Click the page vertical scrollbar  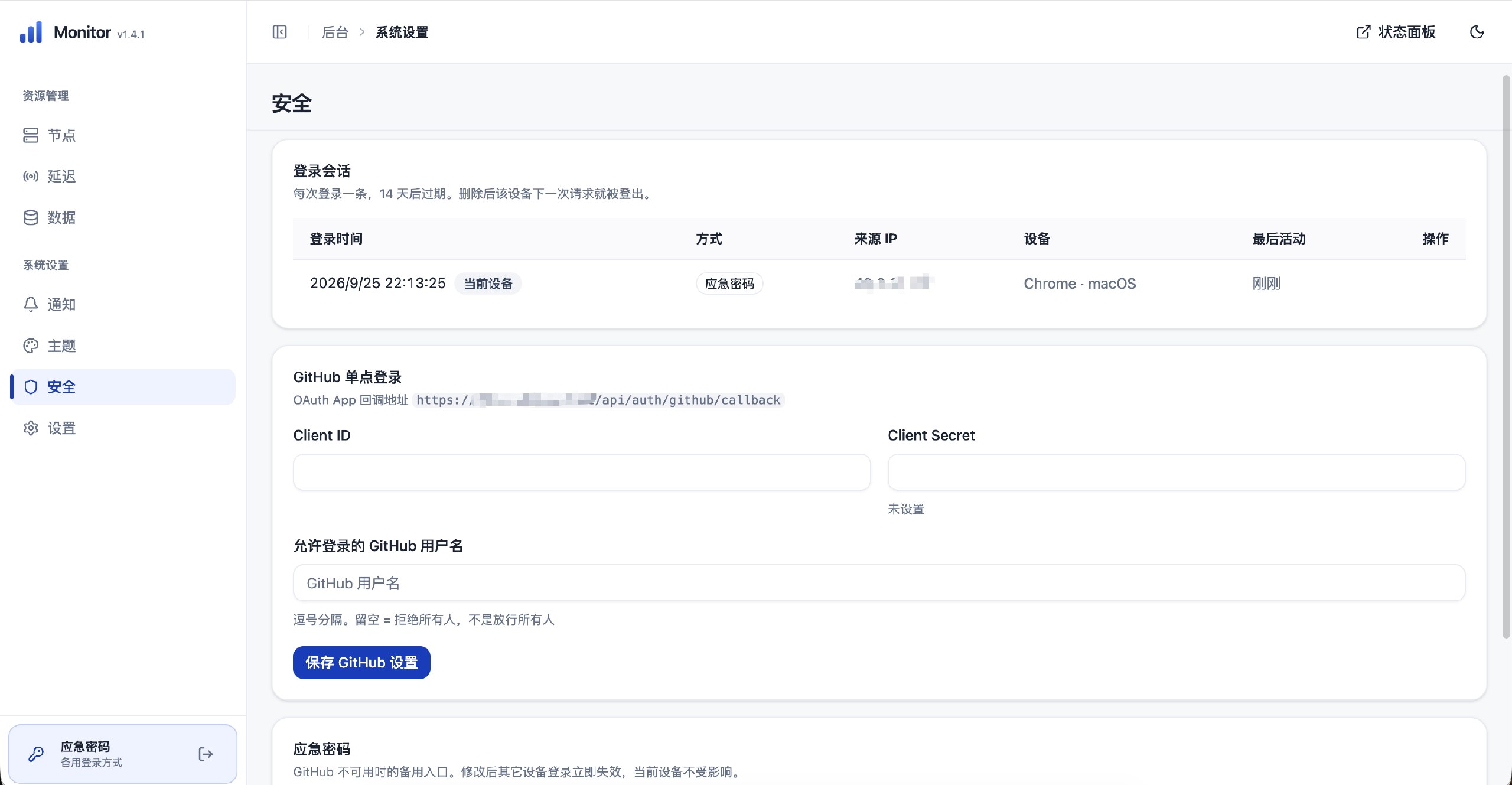(1507, 357)
